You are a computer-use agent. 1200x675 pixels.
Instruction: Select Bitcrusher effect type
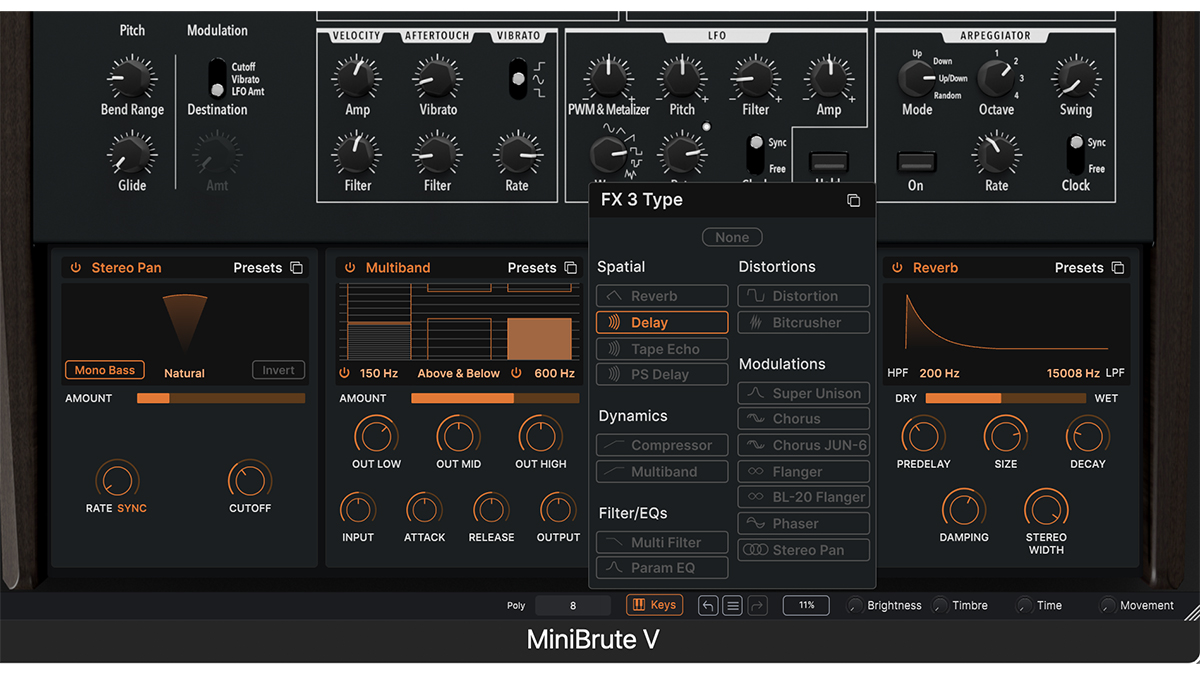pos(804,323)
